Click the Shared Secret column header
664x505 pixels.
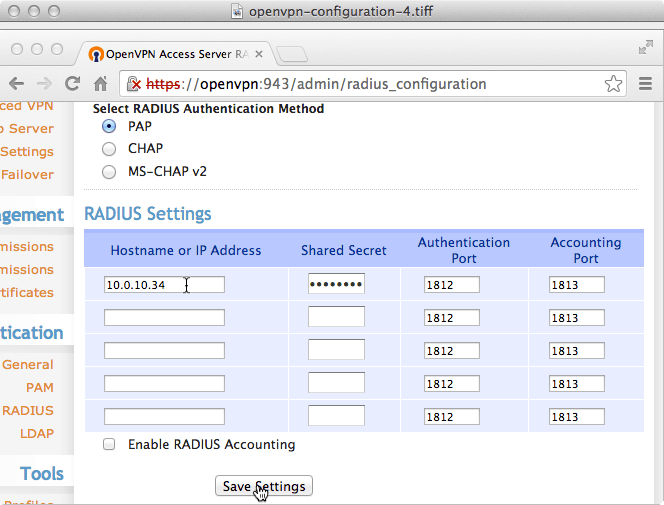(344, 250)
